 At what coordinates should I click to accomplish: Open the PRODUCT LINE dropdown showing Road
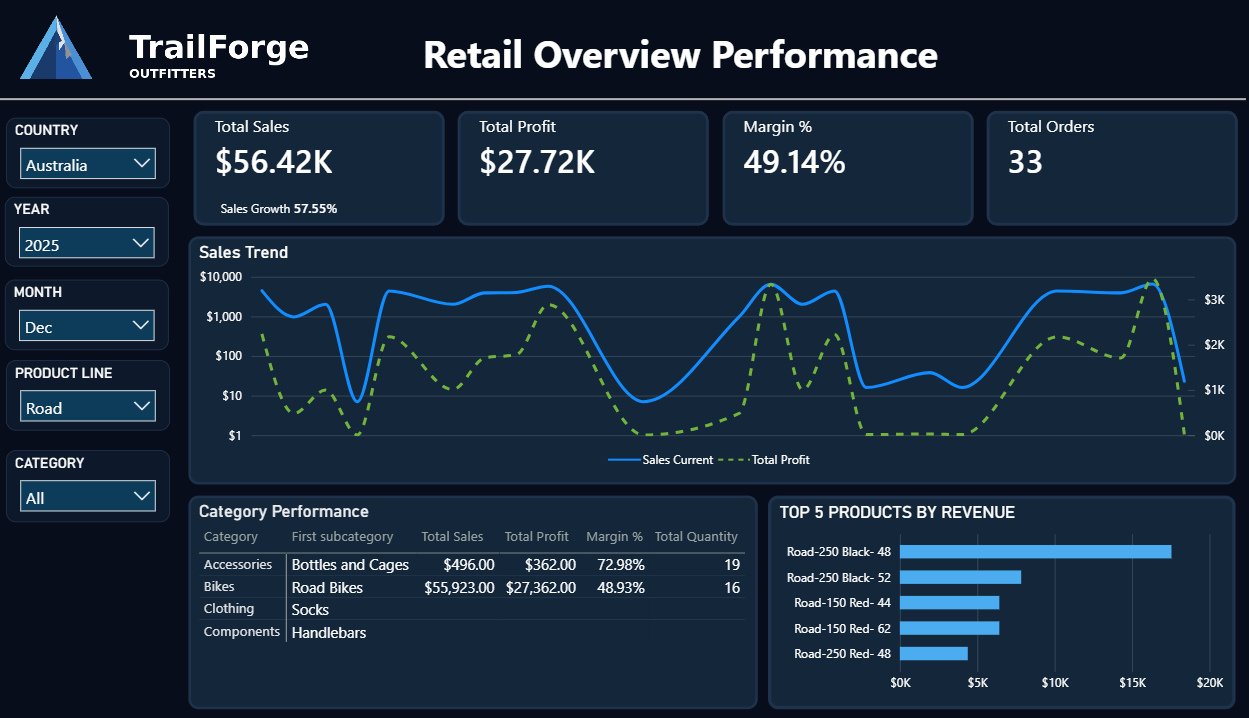pos(87,406)
